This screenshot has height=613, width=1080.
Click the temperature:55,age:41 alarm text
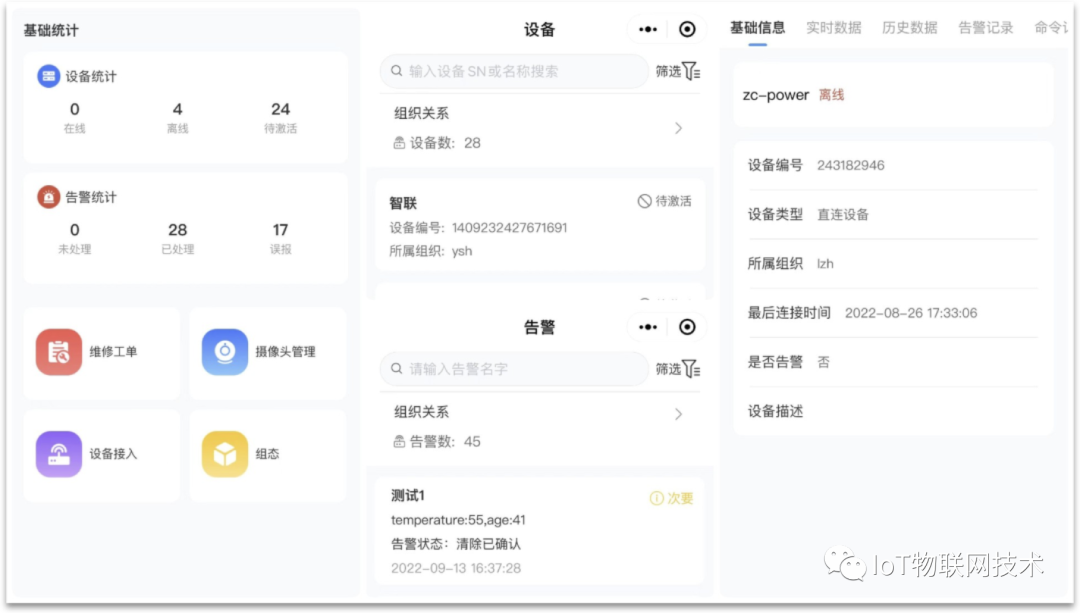point(458,520)
